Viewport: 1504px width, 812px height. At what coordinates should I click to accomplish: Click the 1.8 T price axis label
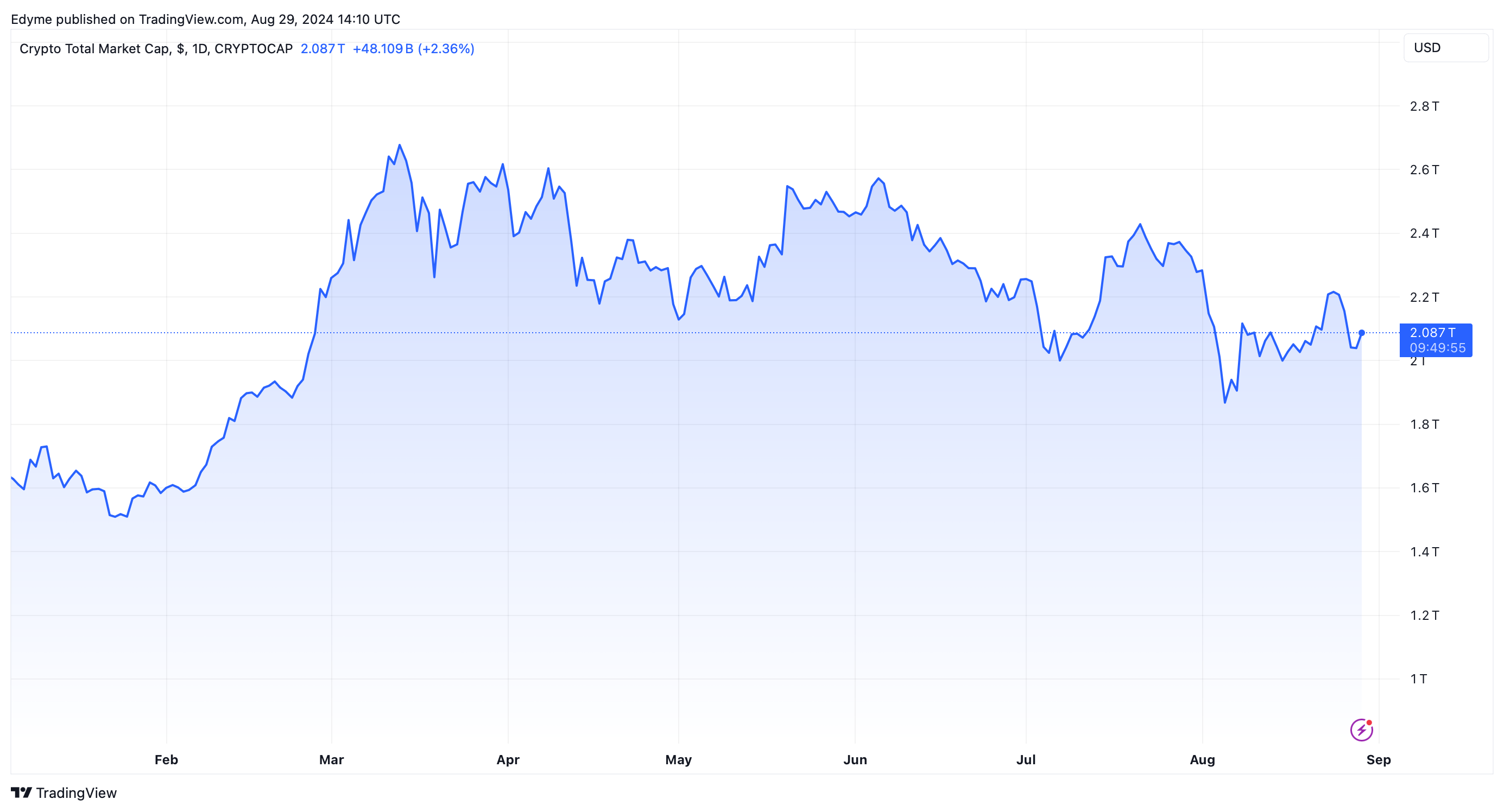[1425, 424]
